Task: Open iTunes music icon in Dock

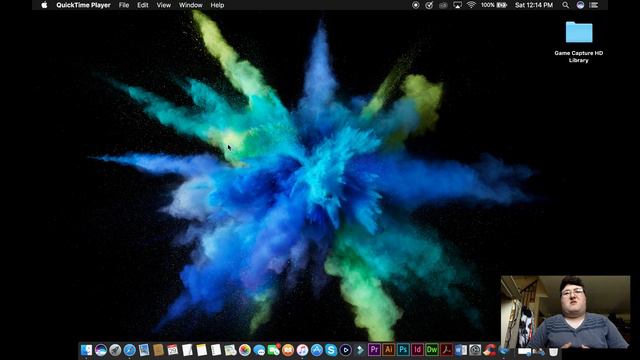Action: click(x=302, y=350)
